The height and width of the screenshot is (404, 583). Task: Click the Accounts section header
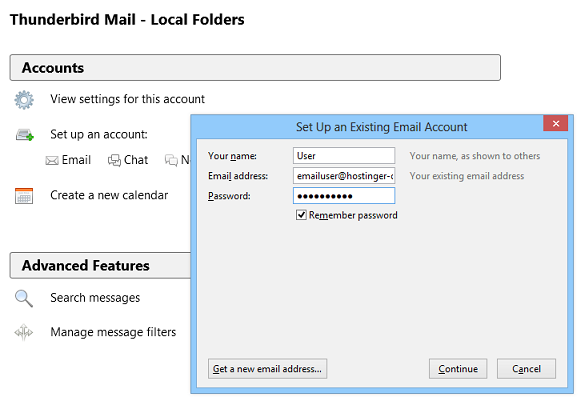(x=255, y=68)
